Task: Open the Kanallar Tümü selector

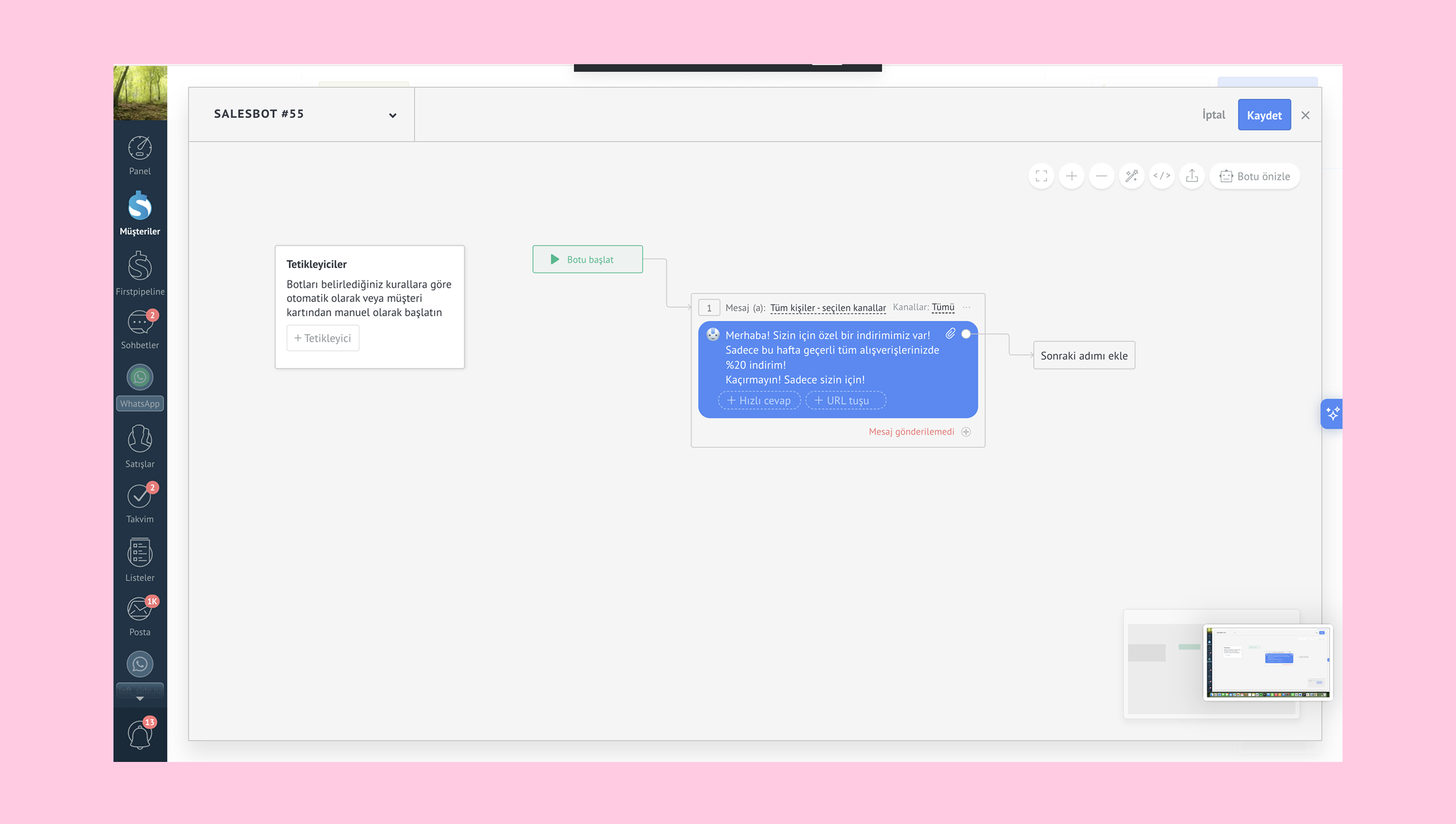Action: point(943,307)
